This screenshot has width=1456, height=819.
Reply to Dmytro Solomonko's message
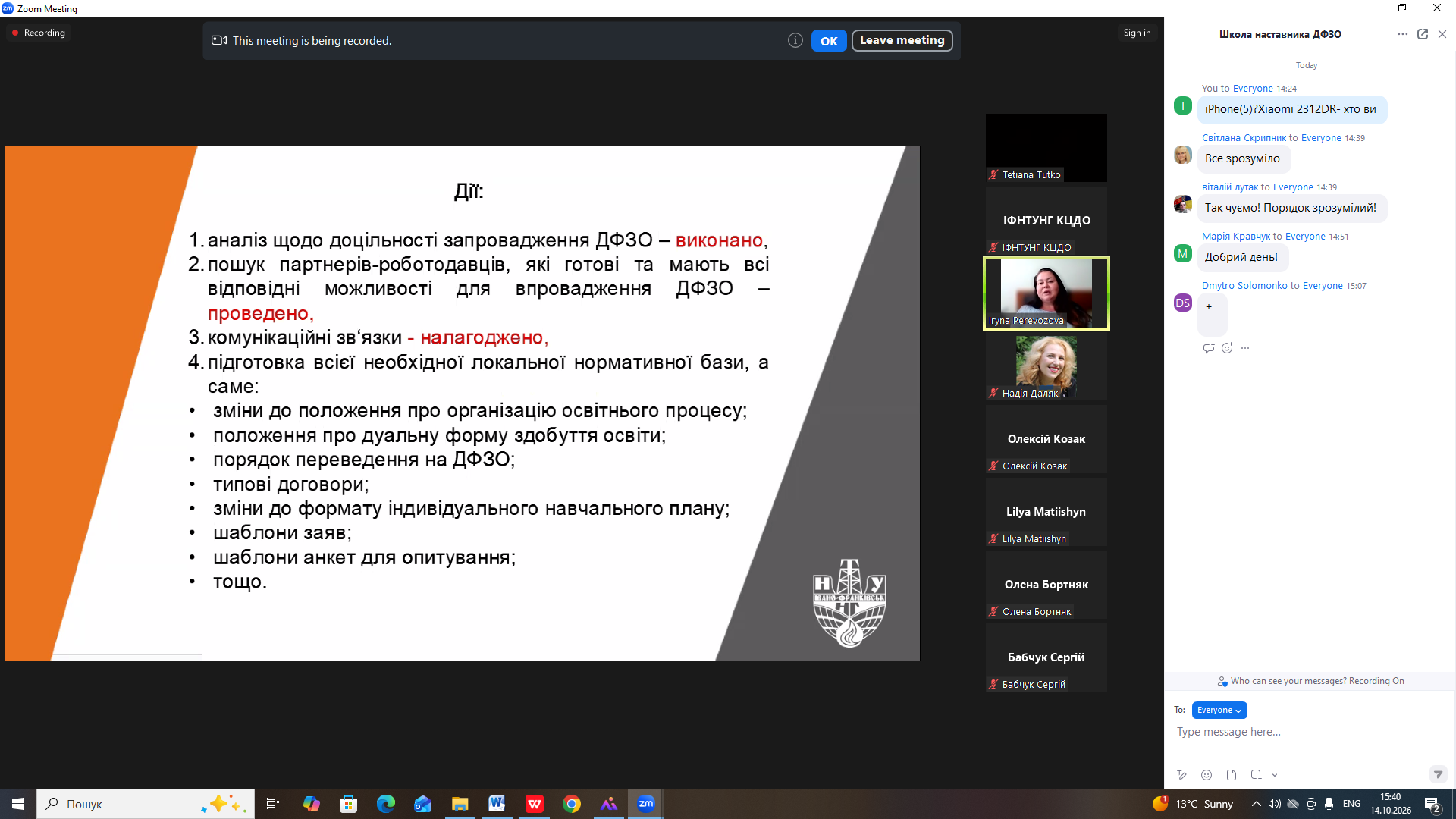(x=1209, y=348)
